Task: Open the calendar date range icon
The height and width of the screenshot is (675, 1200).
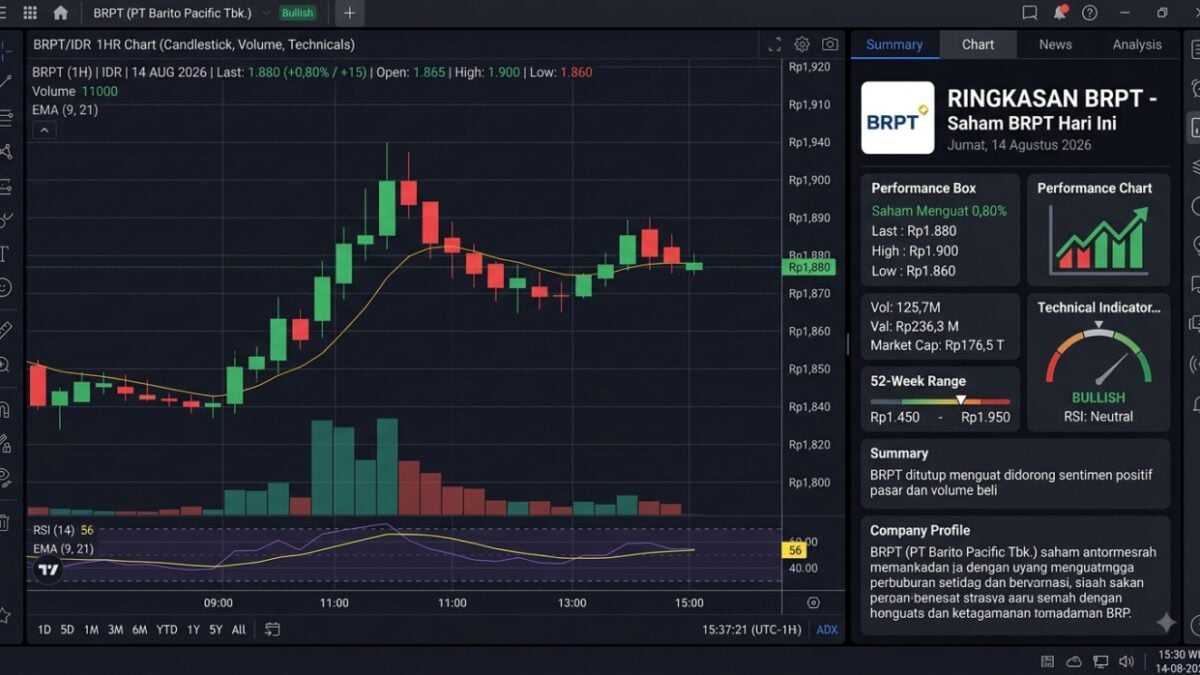Action: click(x=272, y=629)
